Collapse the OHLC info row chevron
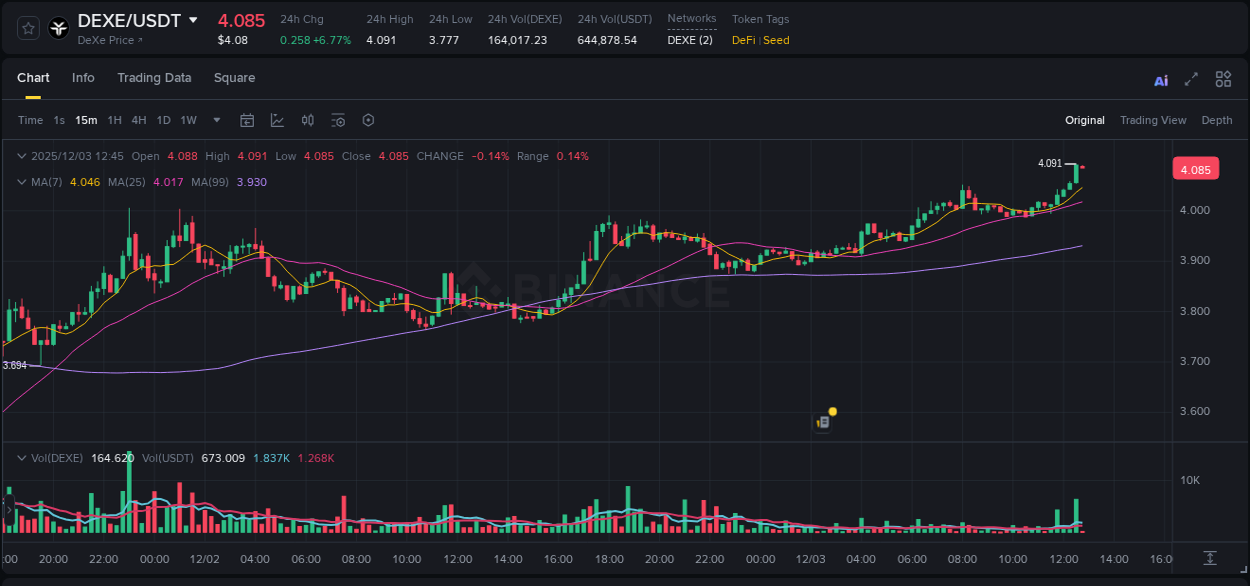The width and height of the screenshot is (1250, 586). [21, 156]
